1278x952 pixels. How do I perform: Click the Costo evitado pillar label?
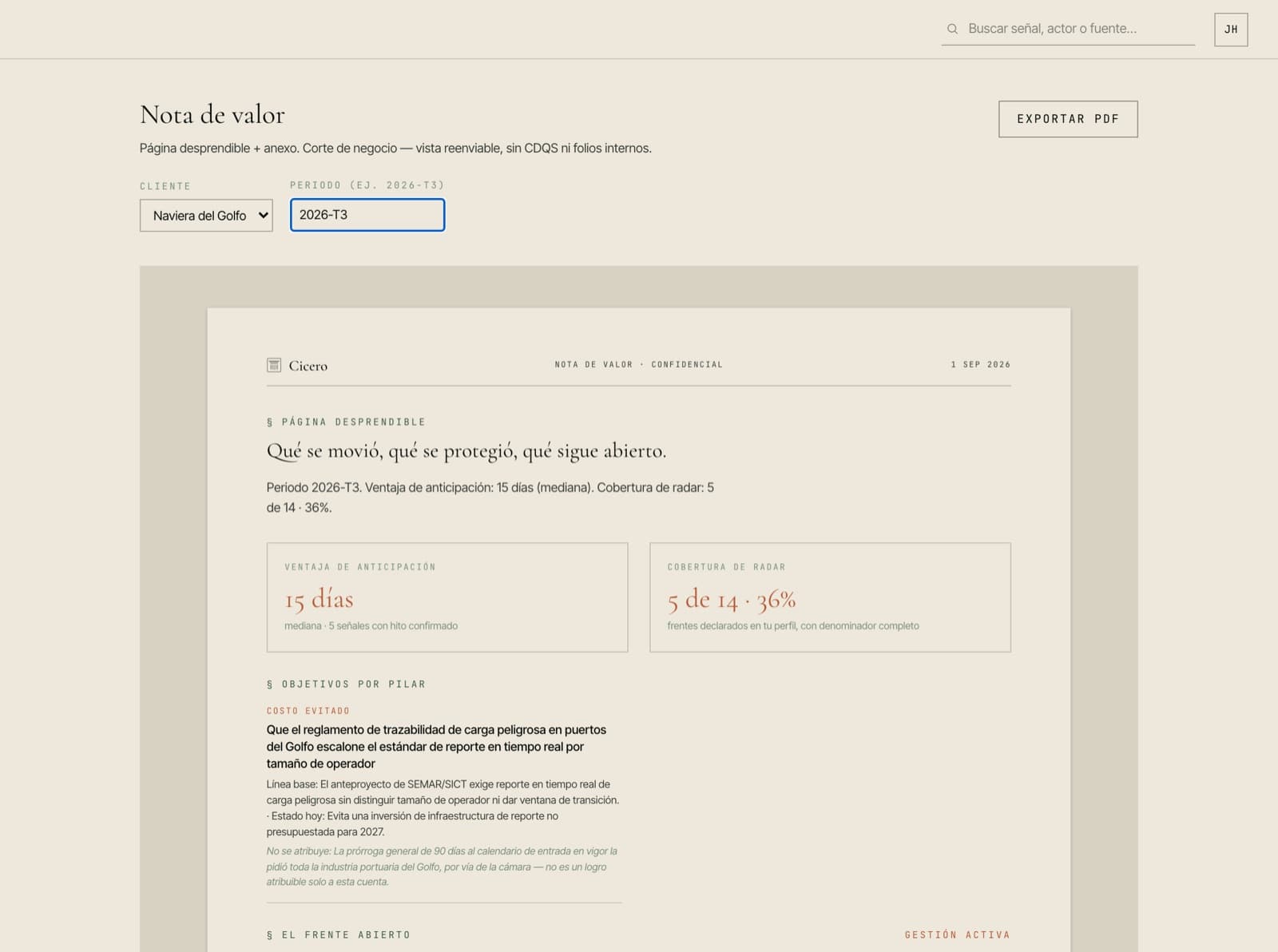[x=308, y=711]
